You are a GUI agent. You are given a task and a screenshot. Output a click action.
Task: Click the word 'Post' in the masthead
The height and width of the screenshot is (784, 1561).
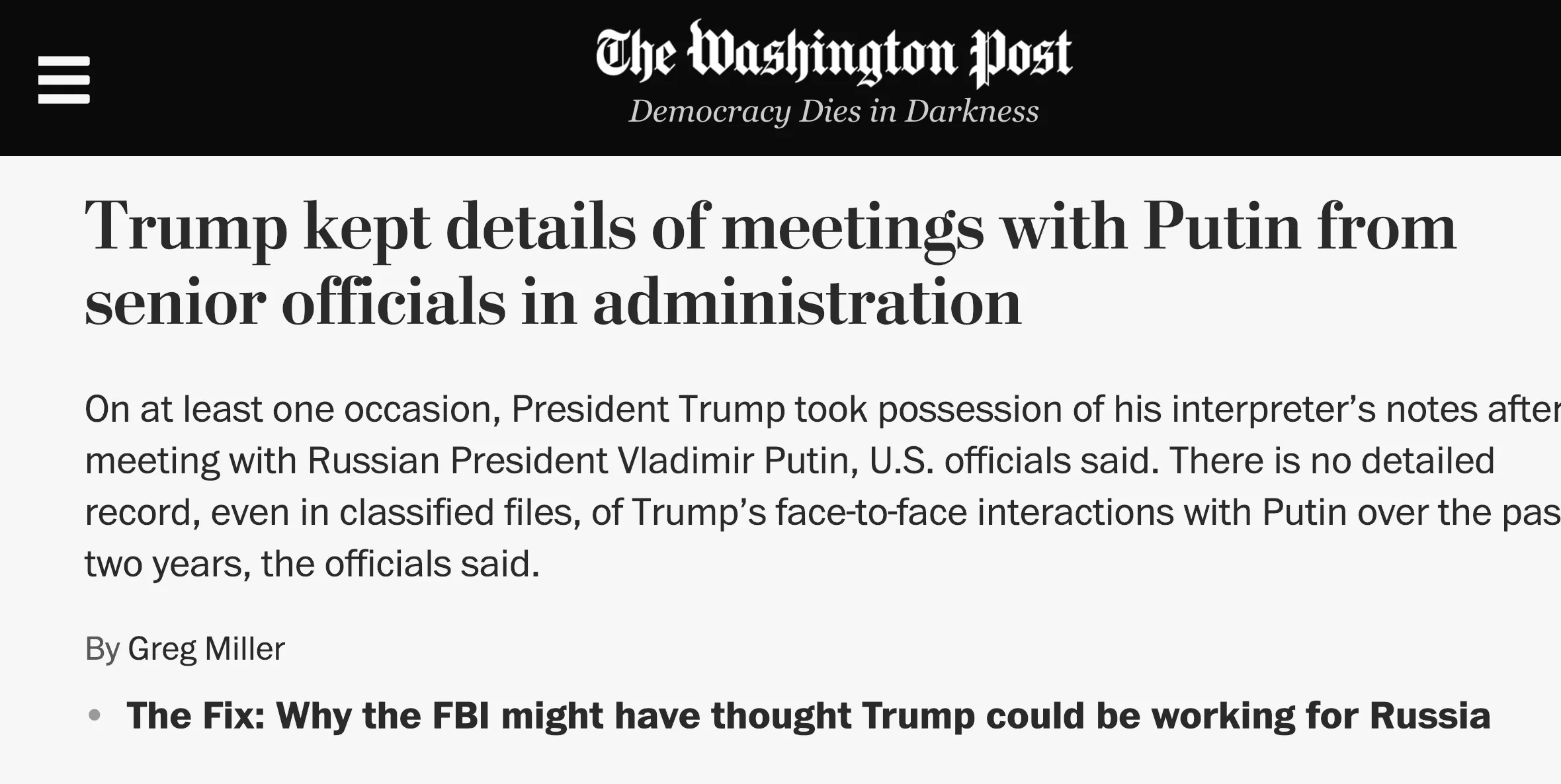tap(1021, 56)
